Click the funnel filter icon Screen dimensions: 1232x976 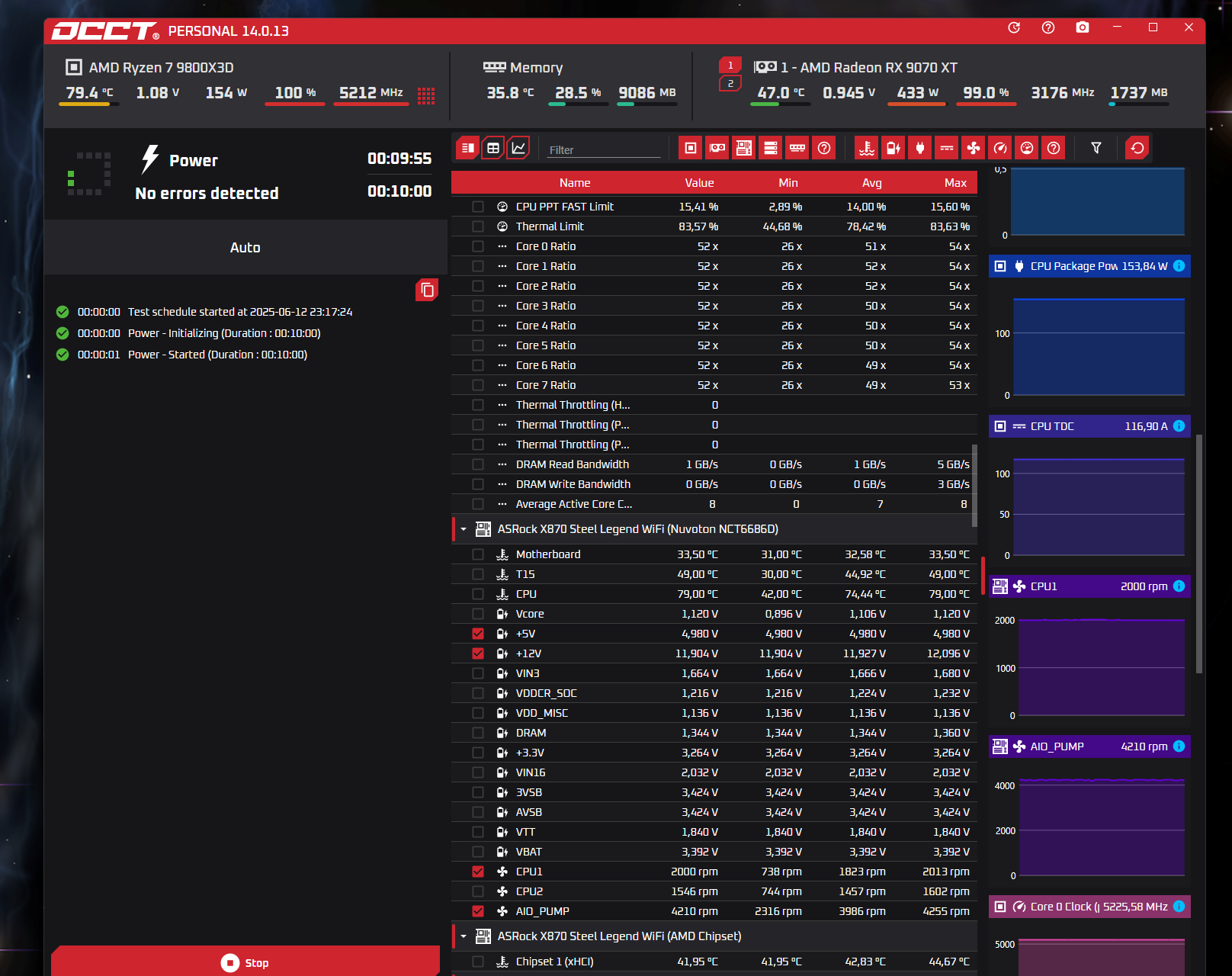coord(1096,148)
